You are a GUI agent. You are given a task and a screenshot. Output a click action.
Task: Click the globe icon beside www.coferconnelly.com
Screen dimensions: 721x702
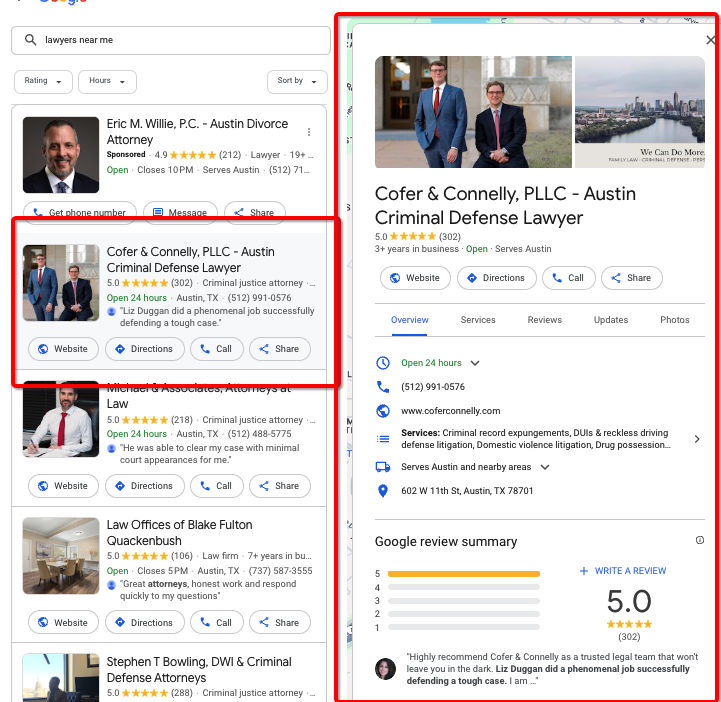pos(382,411)
